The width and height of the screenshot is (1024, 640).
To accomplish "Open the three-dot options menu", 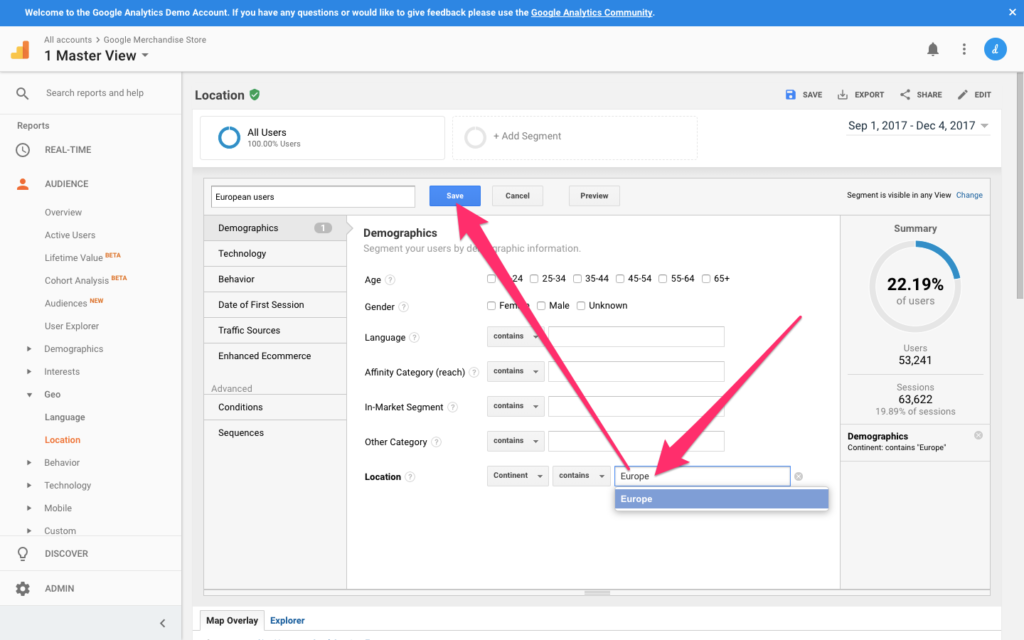I will point(964,49).
